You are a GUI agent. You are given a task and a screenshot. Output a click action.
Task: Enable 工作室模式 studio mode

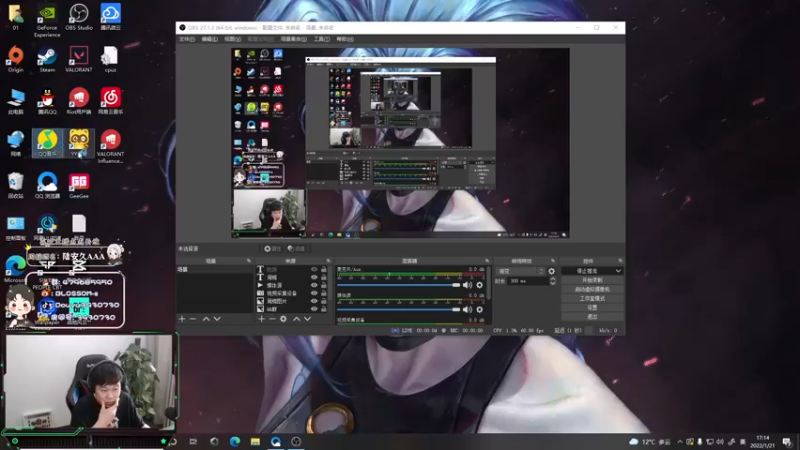(x=592, y=298)
